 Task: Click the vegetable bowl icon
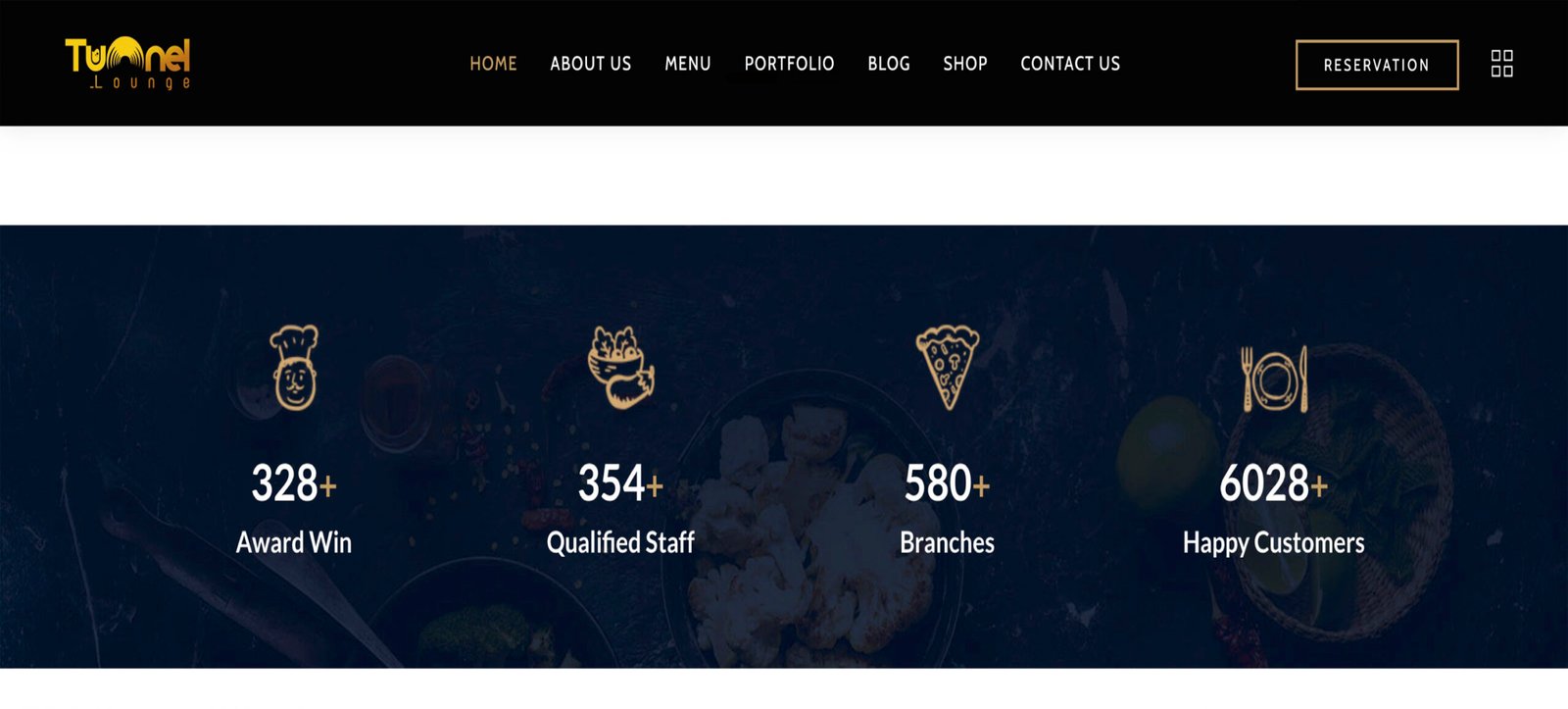tap(621, 368)
